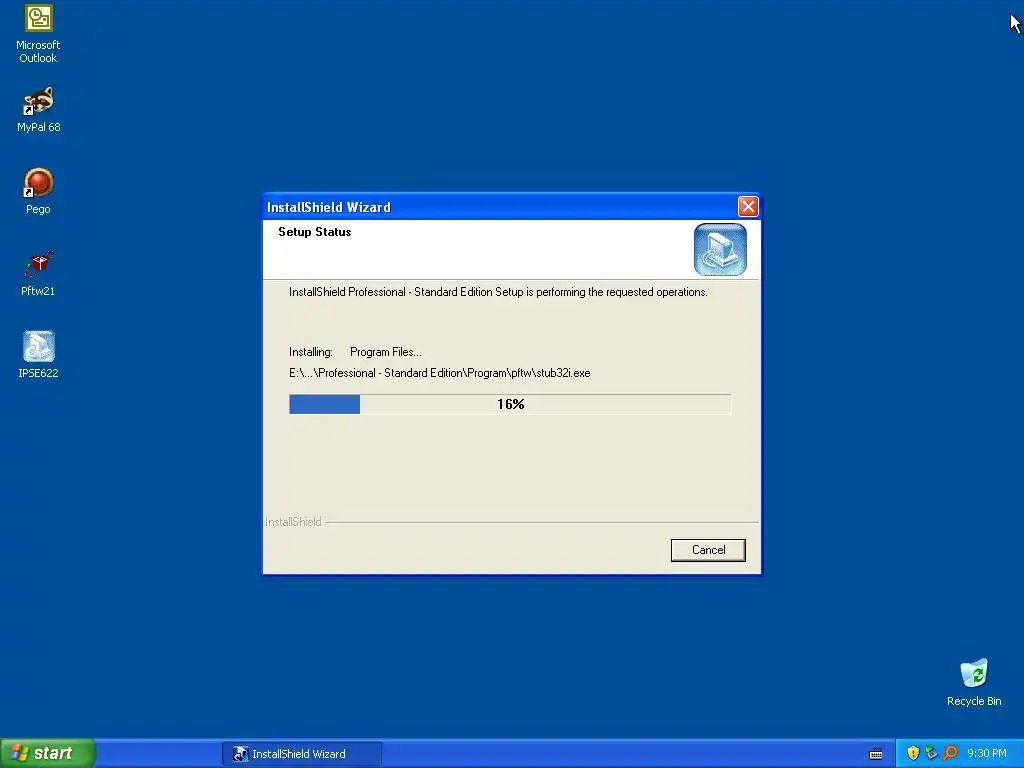
Task: Select the MyPal 68 desktop shortcut
Action: click(x=39, y=110)
